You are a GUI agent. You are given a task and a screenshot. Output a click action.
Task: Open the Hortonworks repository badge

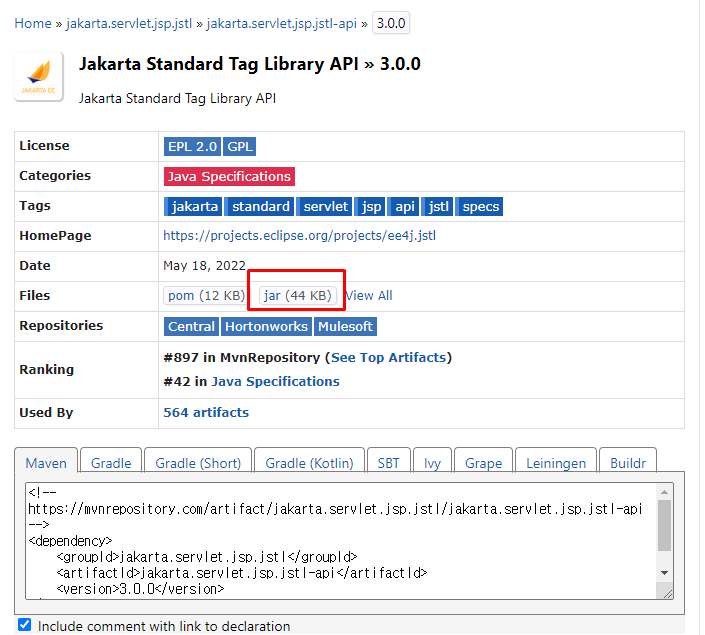coord(266,326)
